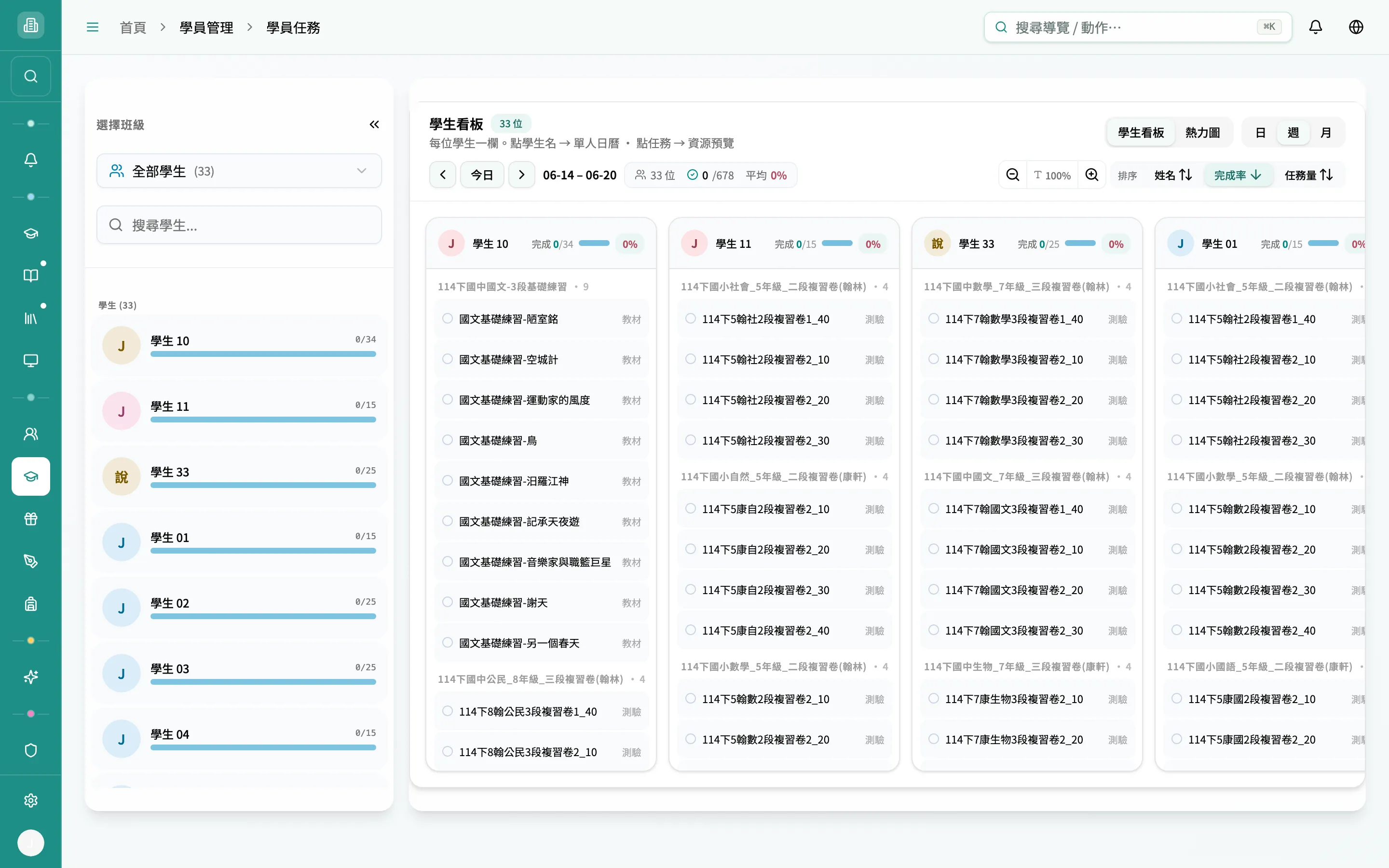The image size is (1389, 868).
Task: Click 學生 33 progress bar in the student list
Action: point(263,485)
